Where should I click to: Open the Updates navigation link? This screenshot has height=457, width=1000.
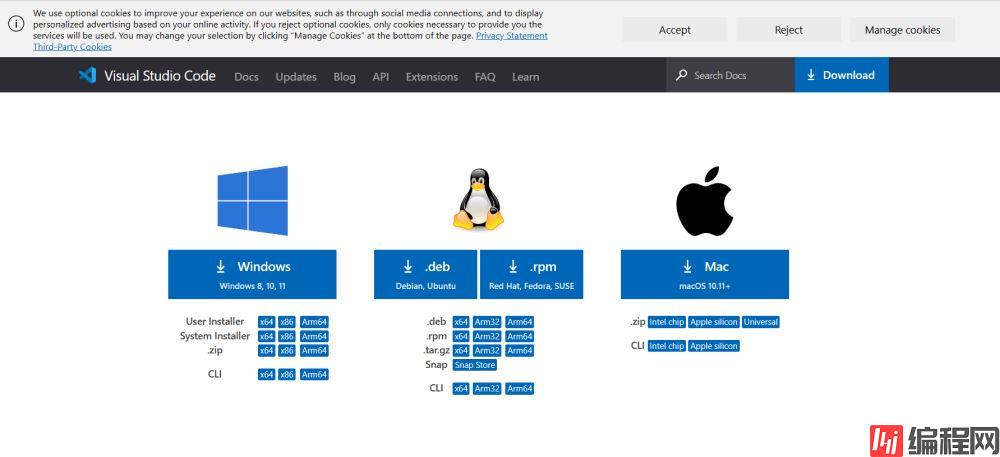(296, 77)
